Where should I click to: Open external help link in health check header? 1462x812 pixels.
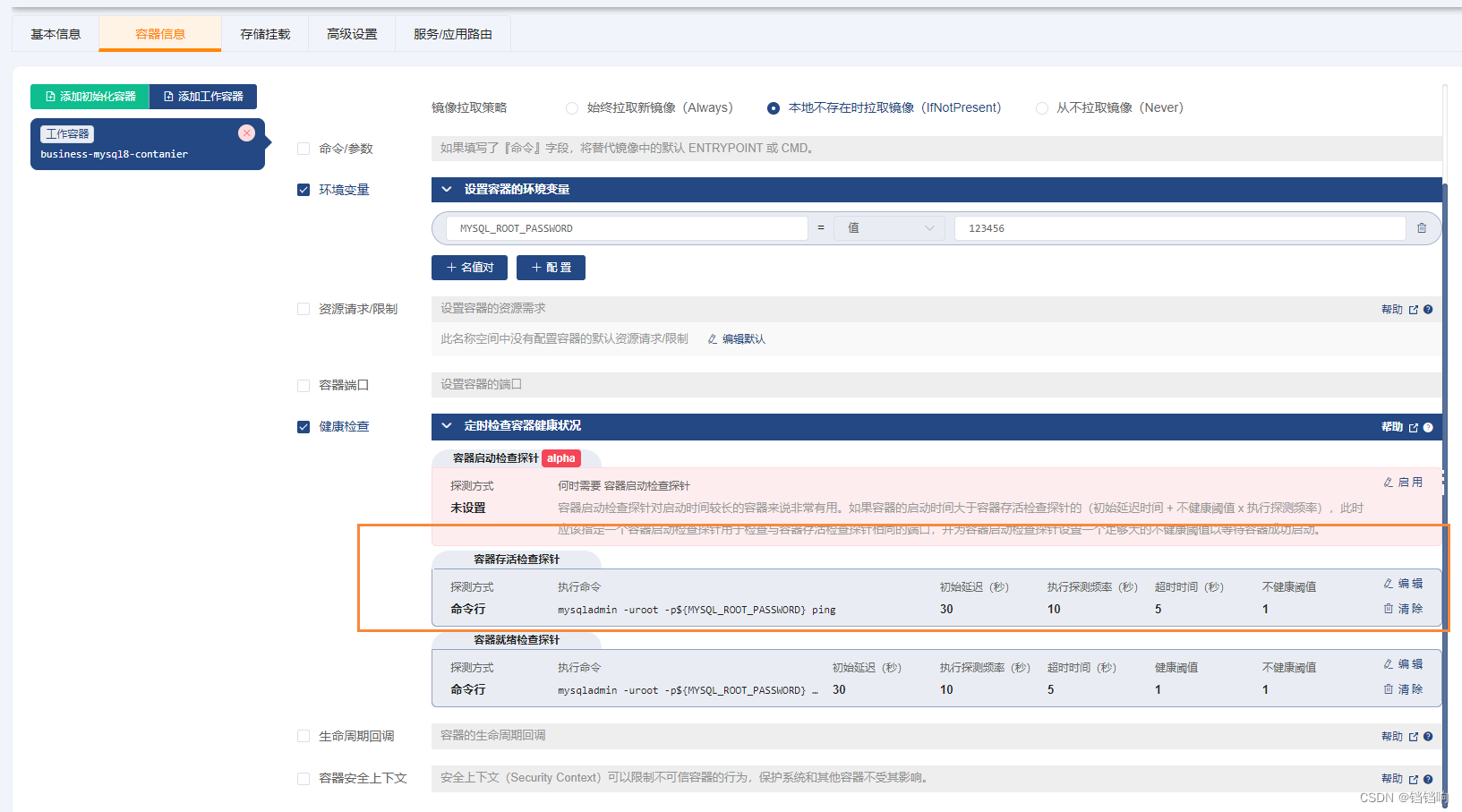pos(1414,428)
